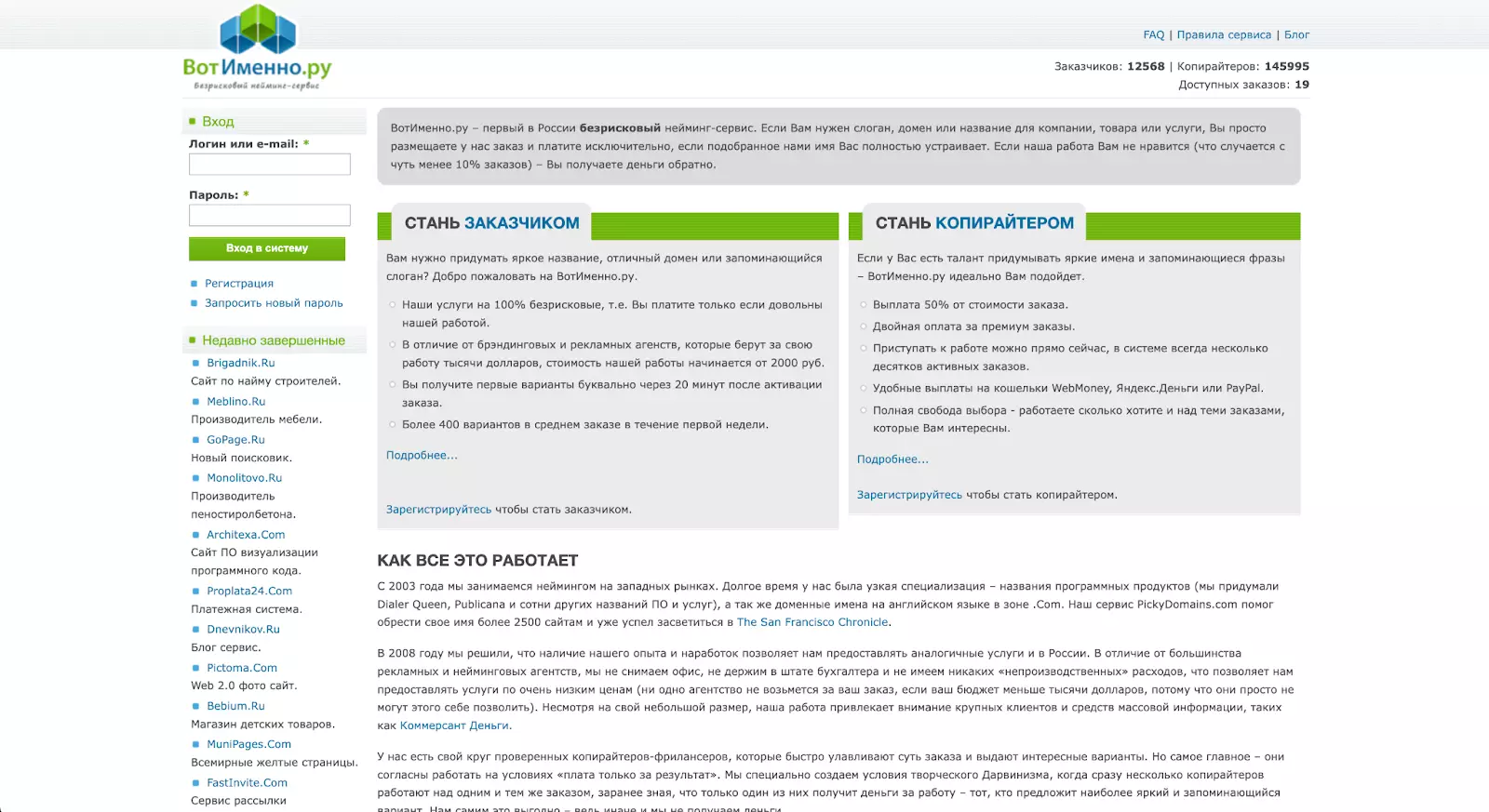Click the ВотИменно.ру cube logo

click(258, 47)
